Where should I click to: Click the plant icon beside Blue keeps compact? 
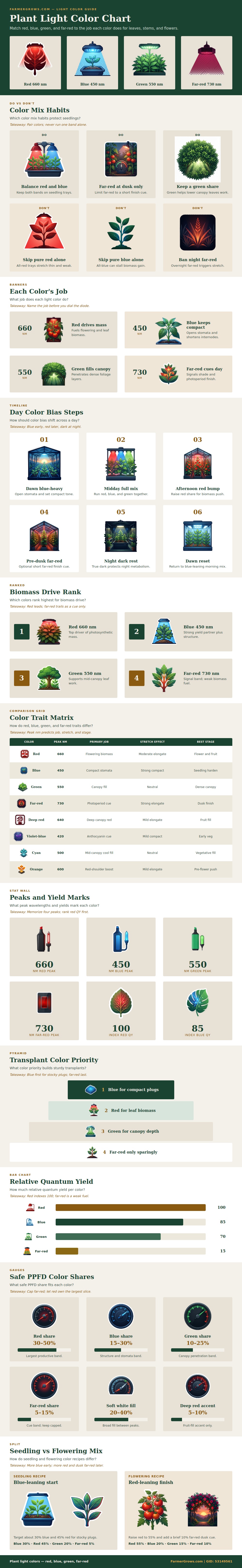click(x=168, y=330)
